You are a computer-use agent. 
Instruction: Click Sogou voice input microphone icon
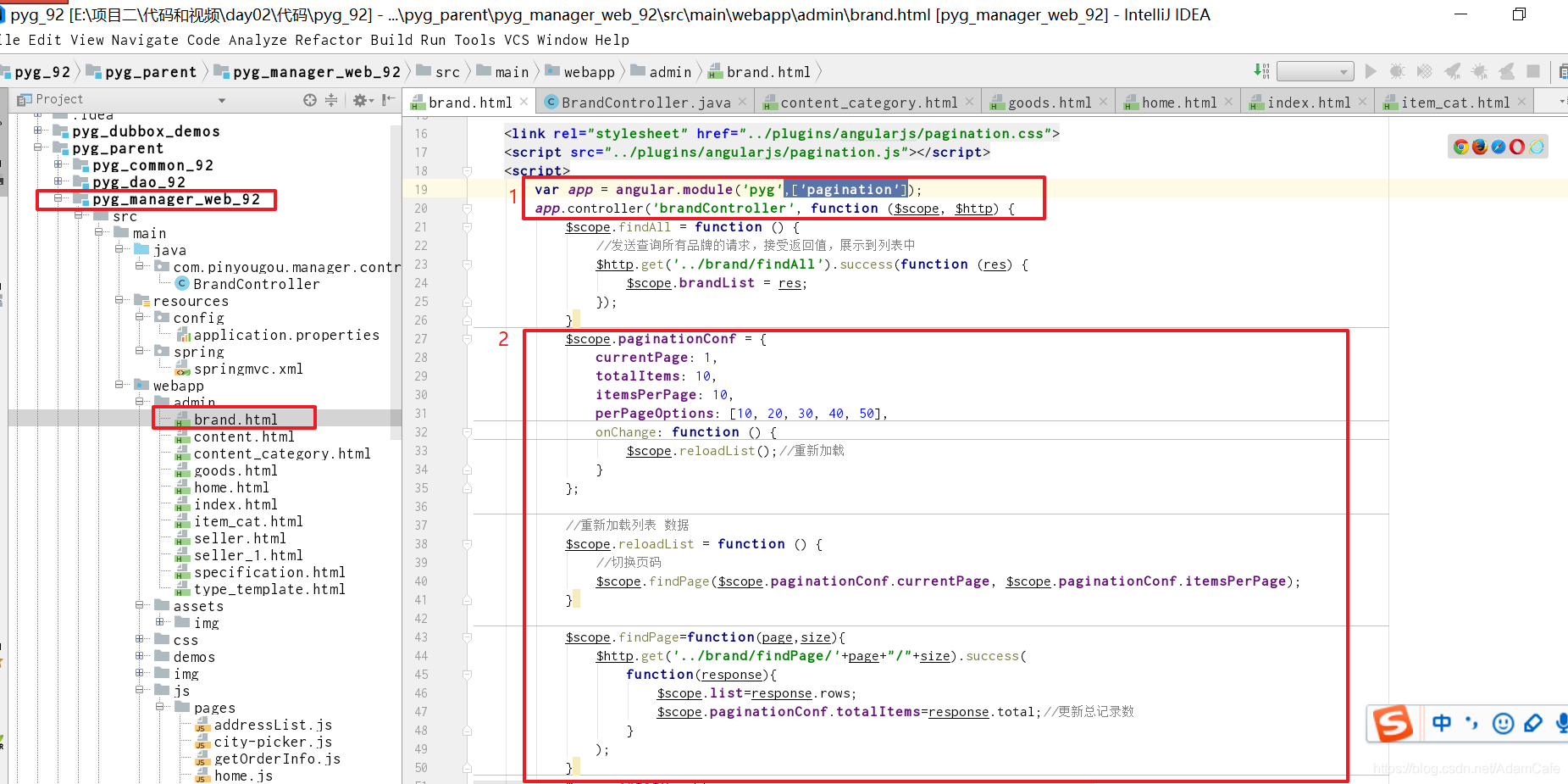[x=1562, y=723]
